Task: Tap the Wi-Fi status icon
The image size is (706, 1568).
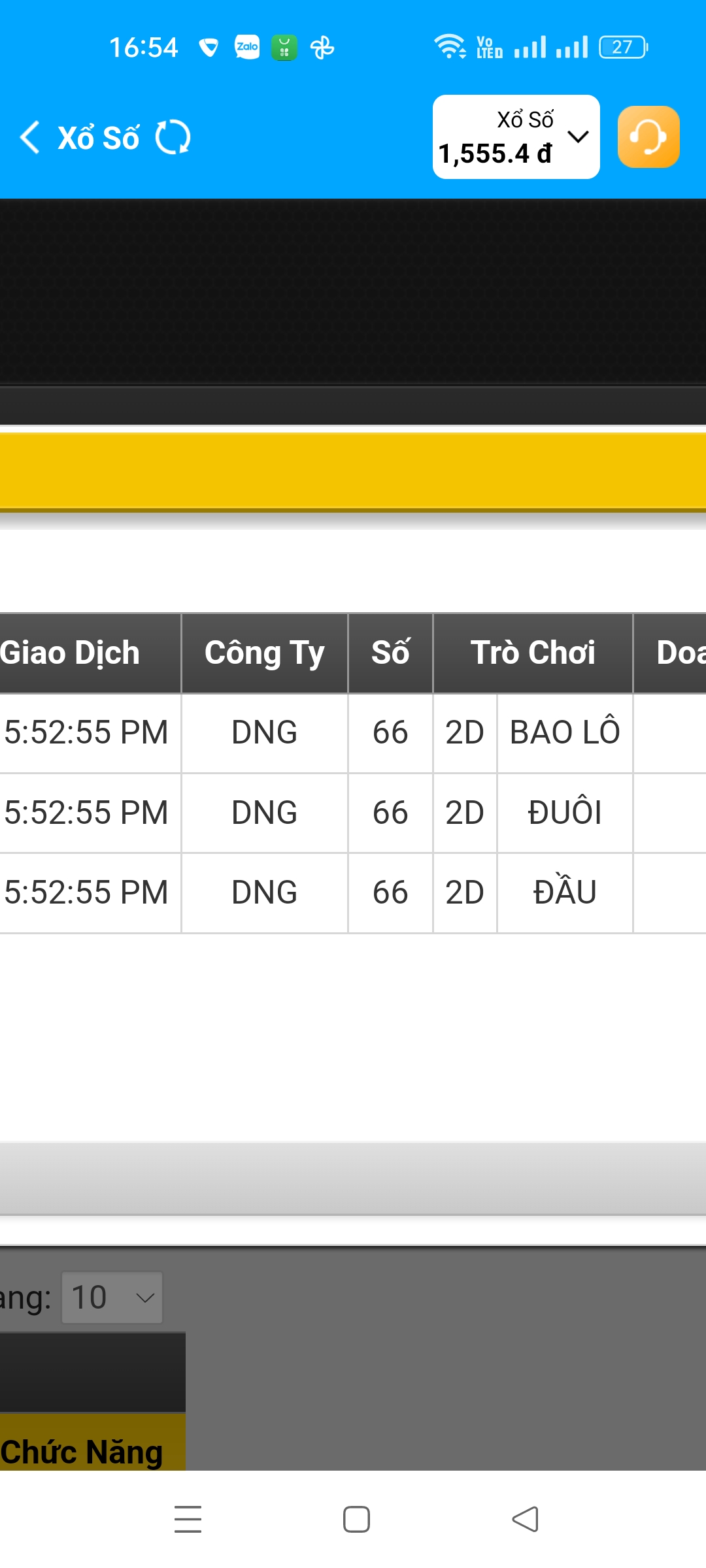Action: (x=449, y=47)
